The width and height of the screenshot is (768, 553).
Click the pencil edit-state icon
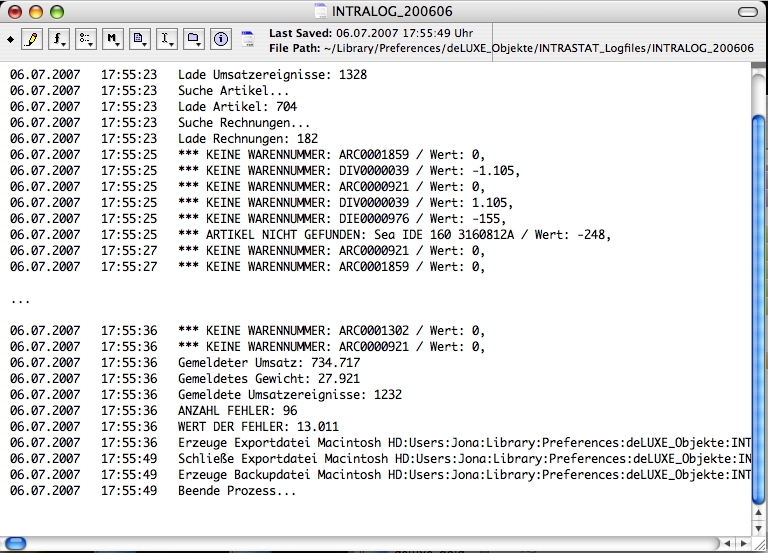32,39
